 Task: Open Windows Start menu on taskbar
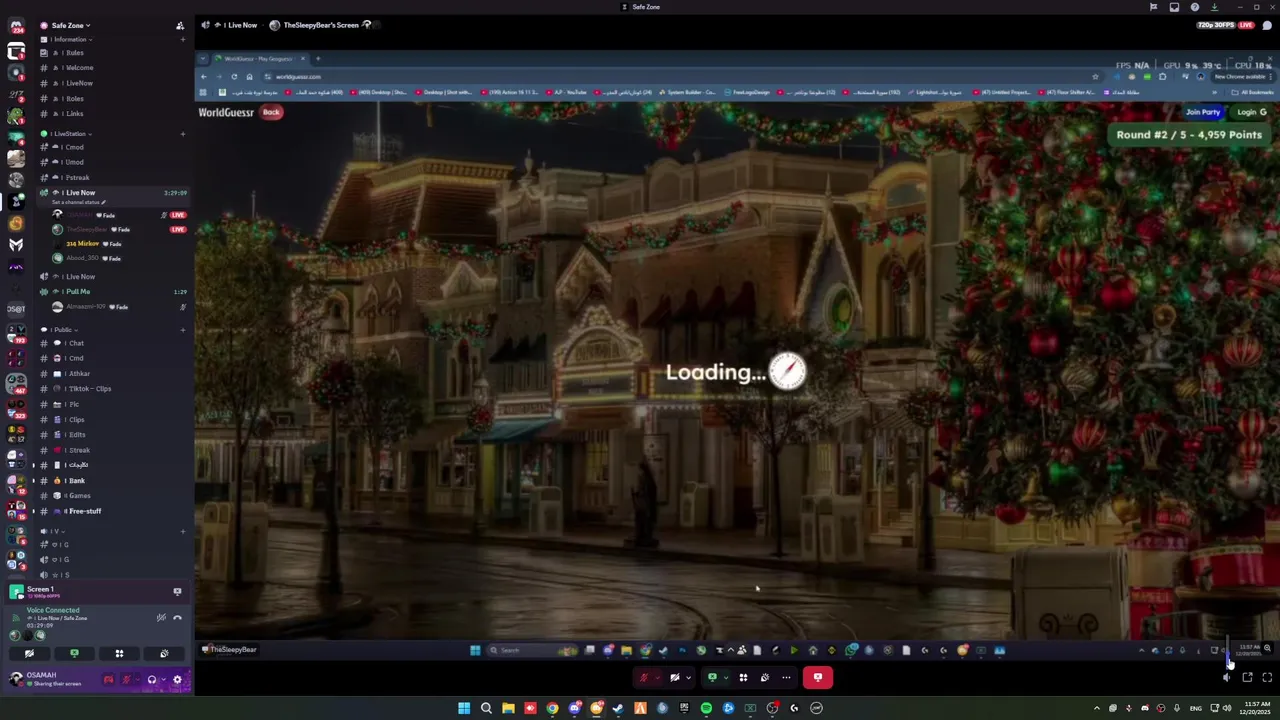(464, 708)
